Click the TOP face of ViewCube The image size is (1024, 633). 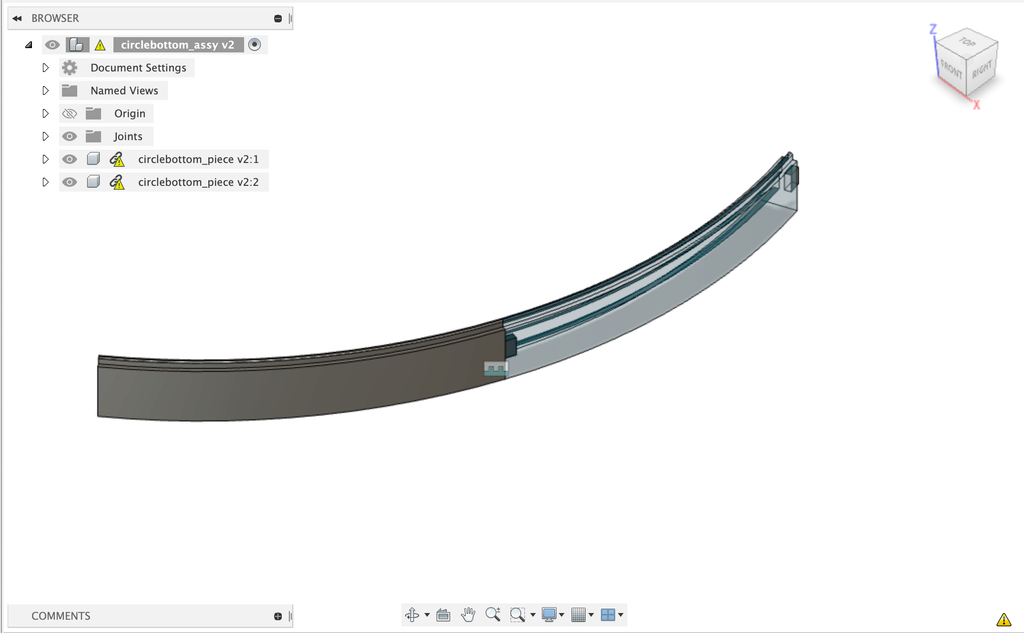(x=968, y=42)
